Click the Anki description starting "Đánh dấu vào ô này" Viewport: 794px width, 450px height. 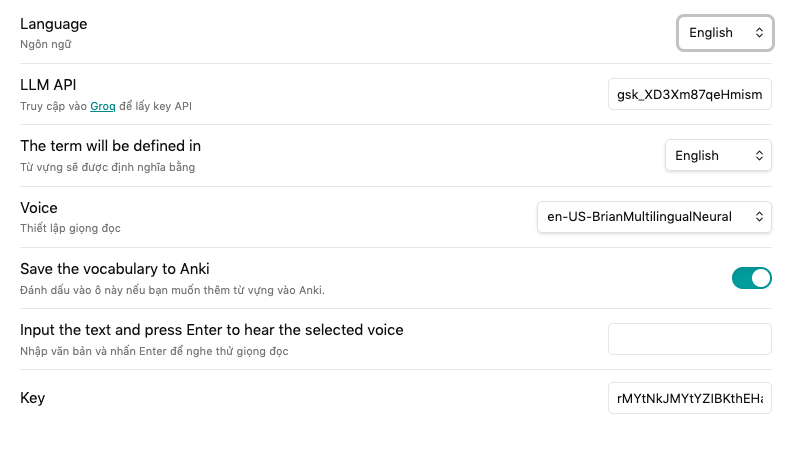pyautogui.click(x=173, y=290)
